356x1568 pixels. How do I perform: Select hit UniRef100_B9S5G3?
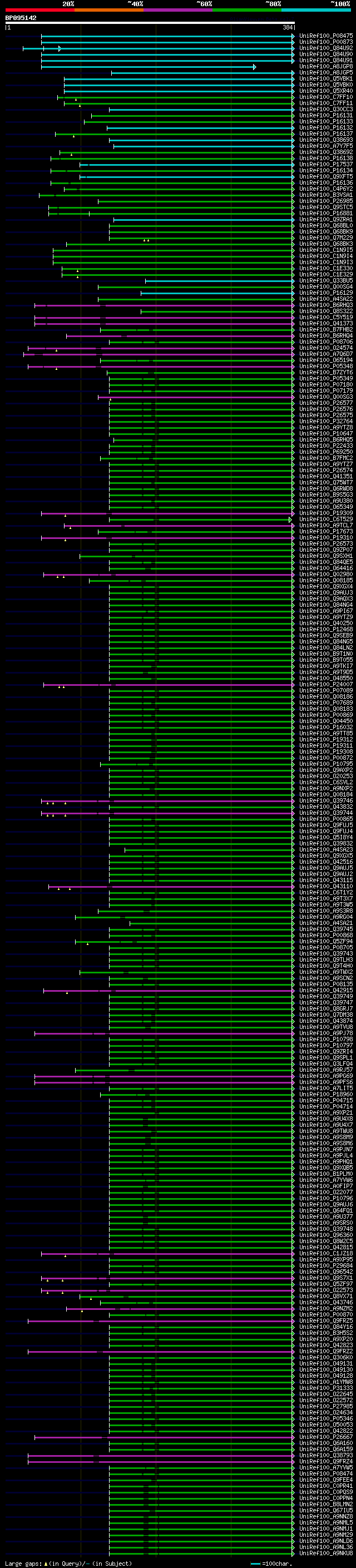tap(326, 495)
